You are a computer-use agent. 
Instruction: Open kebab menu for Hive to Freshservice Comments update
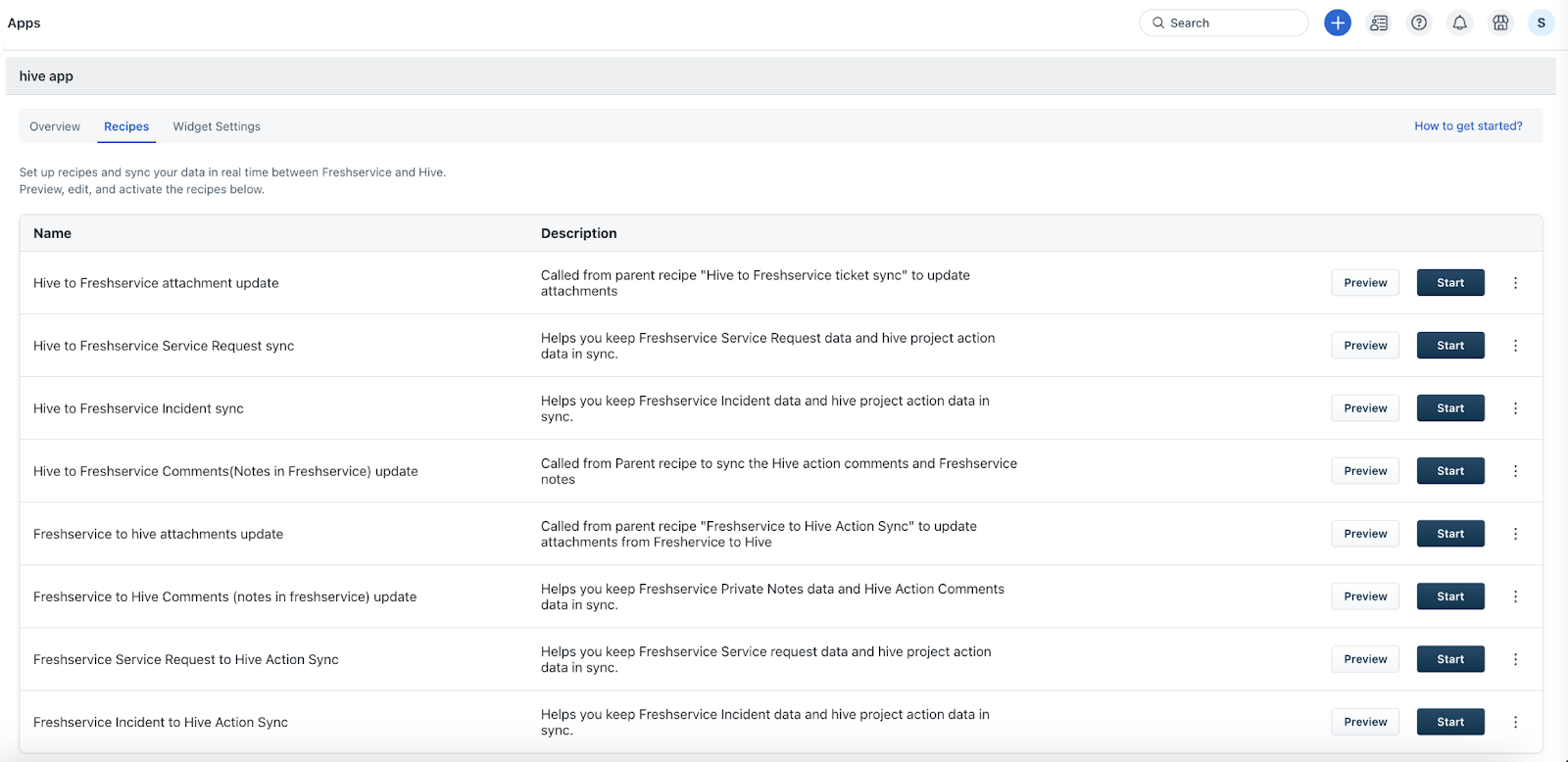1515,471
